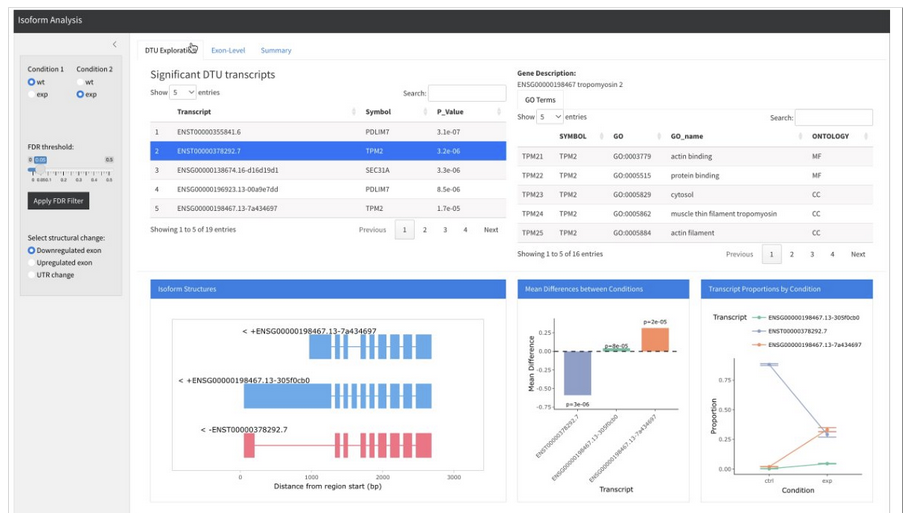Viewport: 907px width, 513px height.
Task: Click the Apply FDR Filter button
Action: [58, 201]
